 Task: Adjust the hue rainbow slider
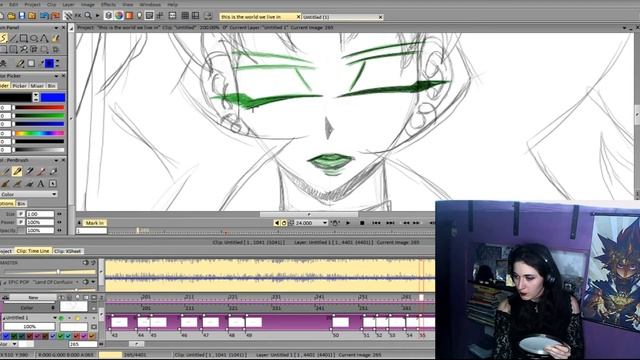click(40, 133)
